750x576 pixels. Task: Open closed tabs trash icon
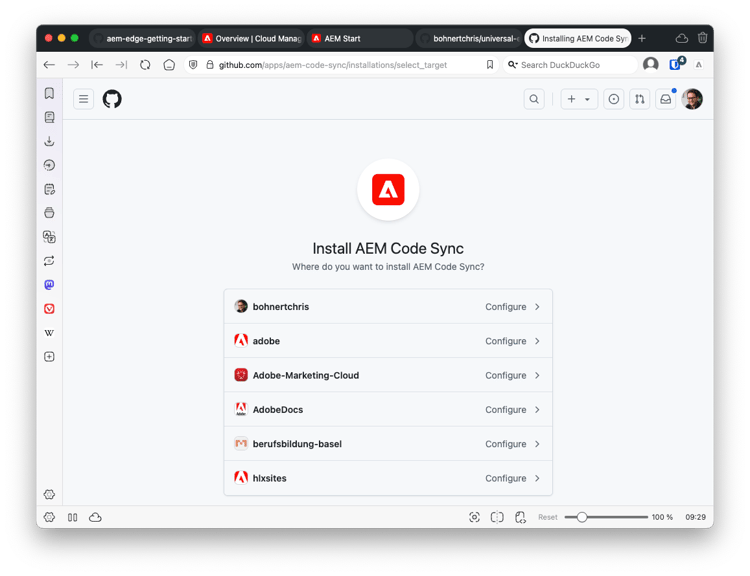(x=702, y=38)
